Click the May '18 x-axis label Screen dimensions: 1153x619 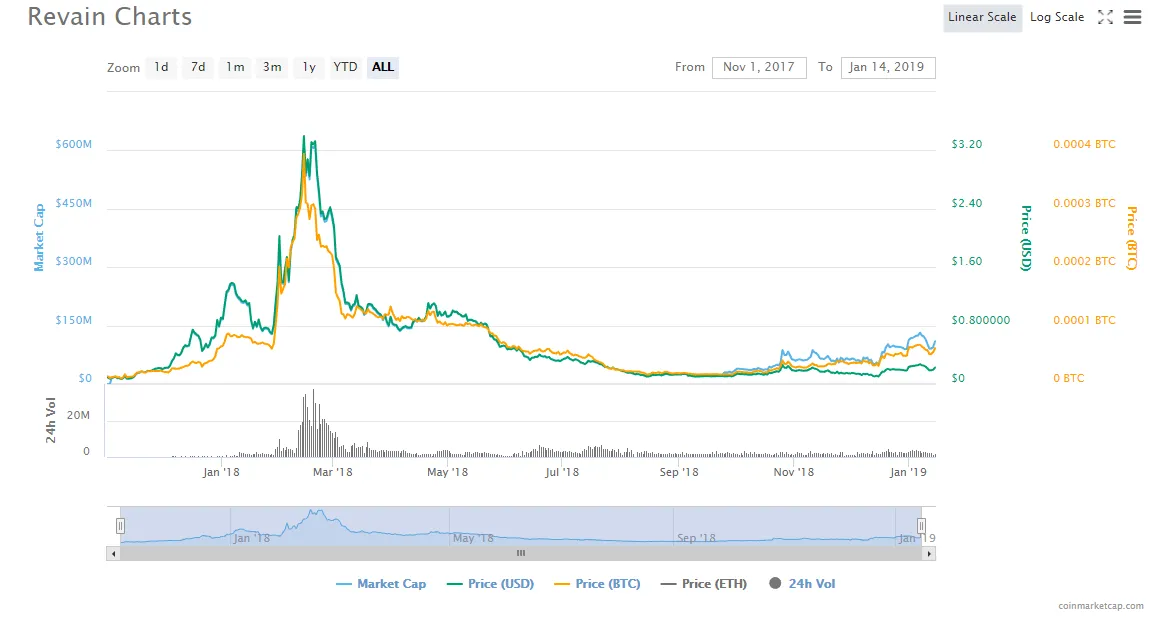[447, 472]
